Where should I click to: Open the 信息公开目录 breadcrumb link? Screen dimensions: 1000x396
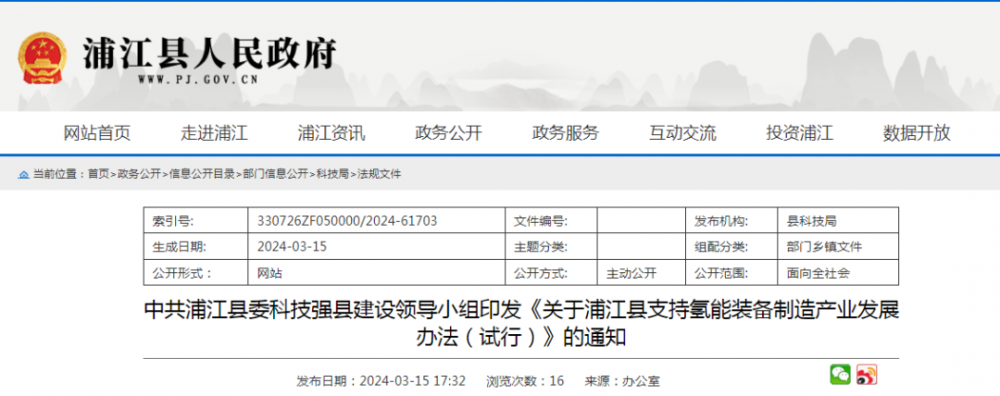(202, 174)
